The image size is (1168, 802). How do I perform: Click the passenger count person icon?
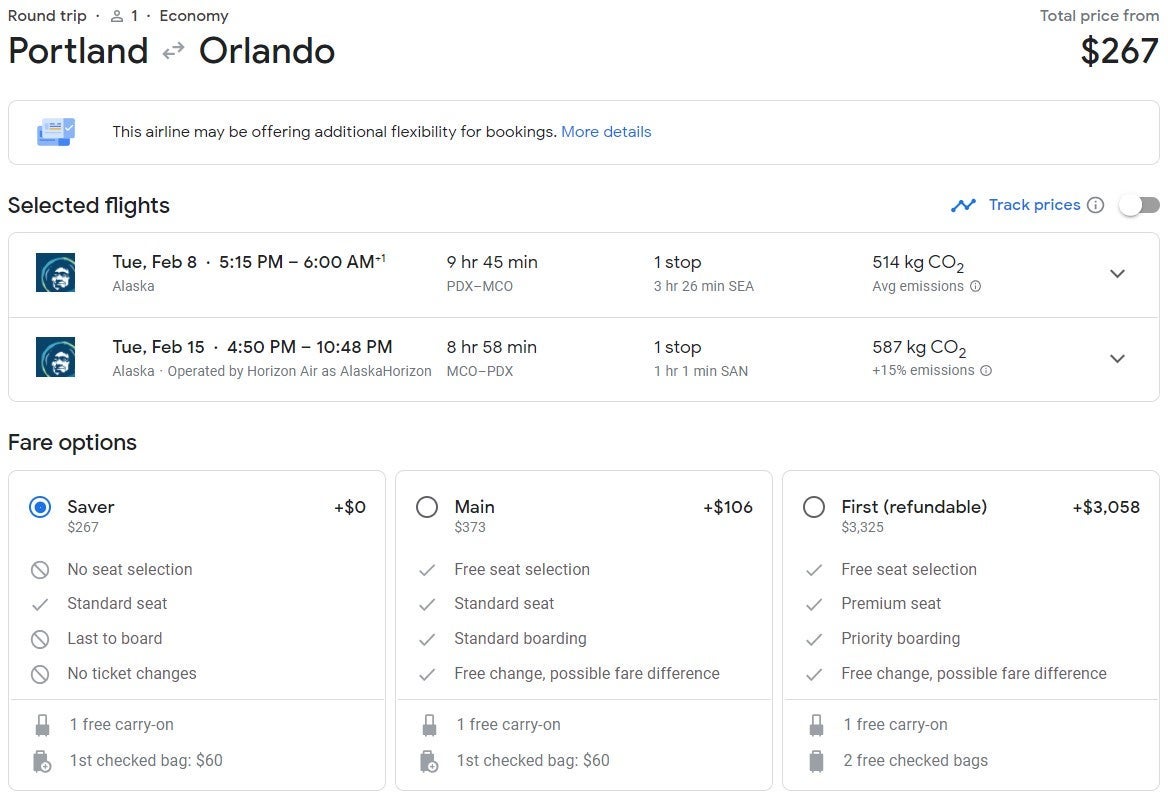[x=117, y=16]
